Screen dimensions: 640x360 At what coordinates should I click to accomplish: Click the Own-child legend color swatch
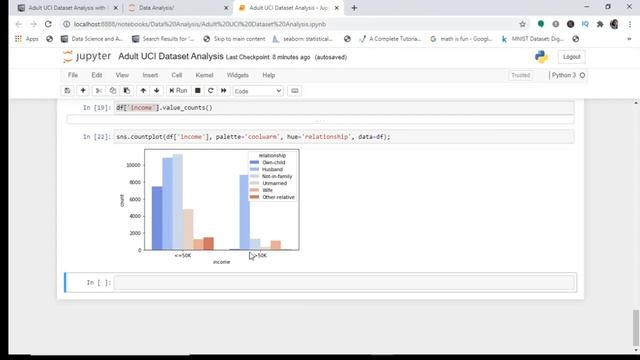pyautogui.click(x=254, y=162)
